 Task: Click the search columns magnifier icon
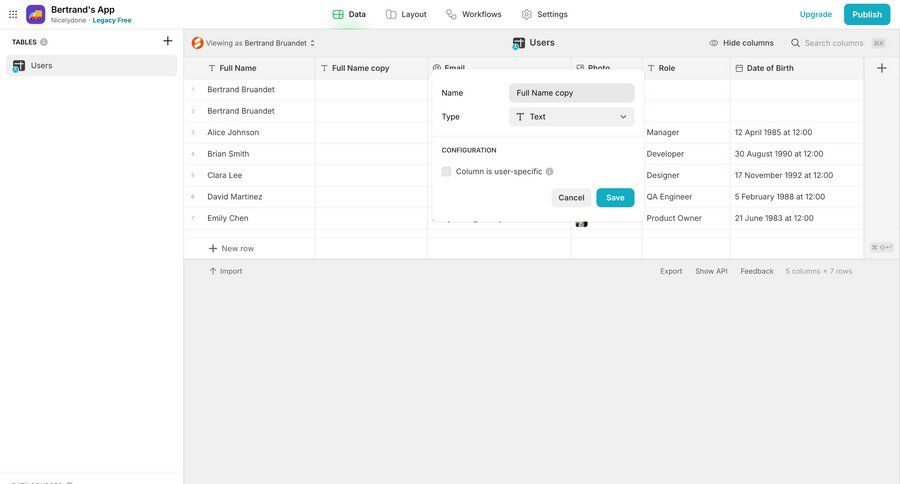796,43
